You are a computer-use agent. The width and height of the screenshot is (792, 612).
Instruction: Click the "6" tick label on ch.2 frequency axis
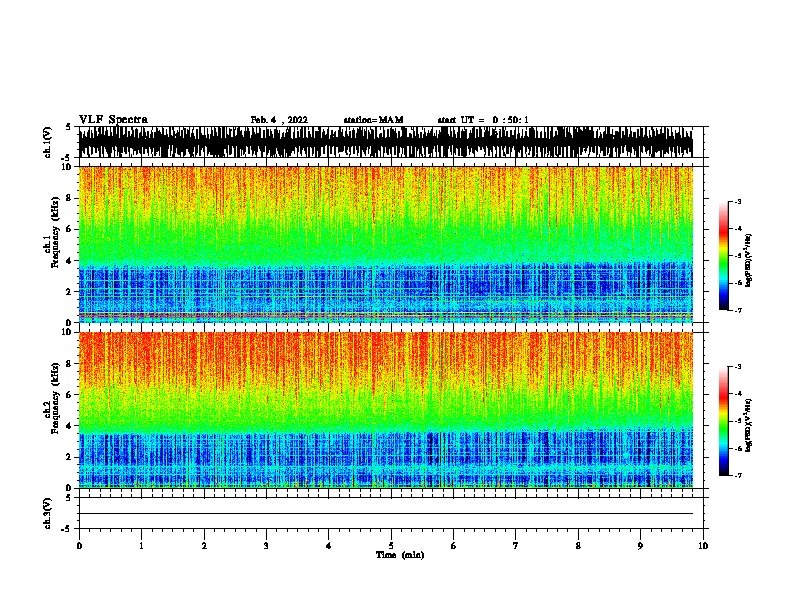click(70, 394)
